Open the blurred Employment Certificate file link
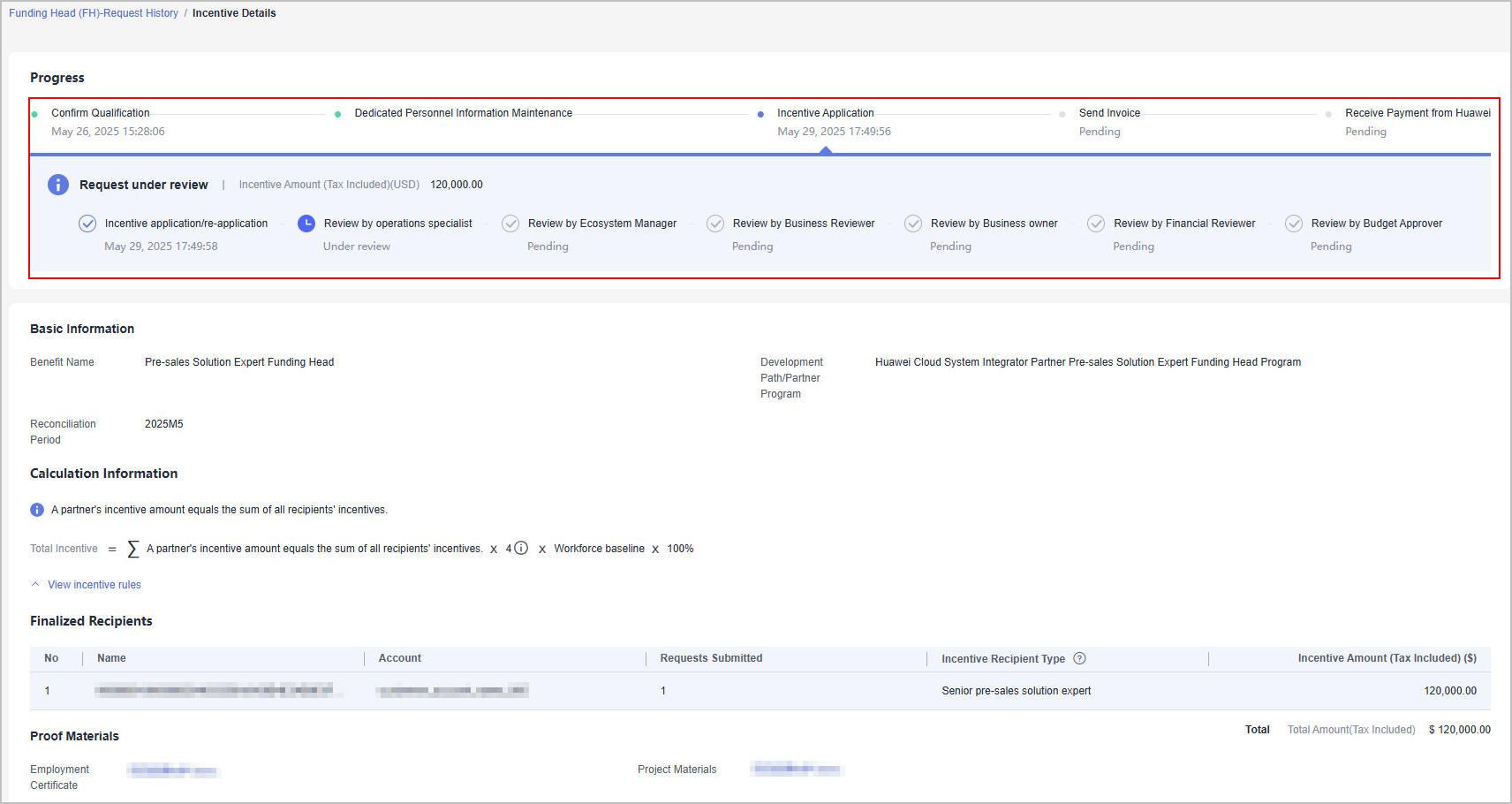 pos(173,770)
